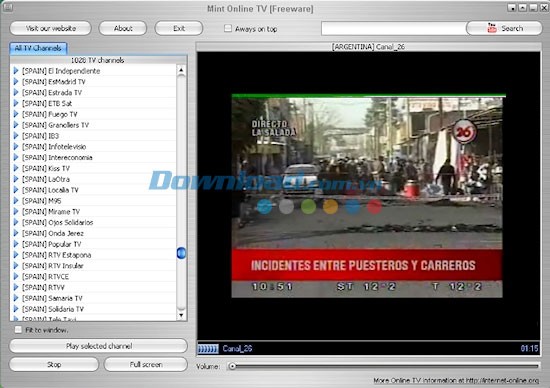Image resolution: width=550 pixels, height=388 pixels.
Task: Select [SPAIN] Onda Jerez channel name
Action: tap(53, 233)
